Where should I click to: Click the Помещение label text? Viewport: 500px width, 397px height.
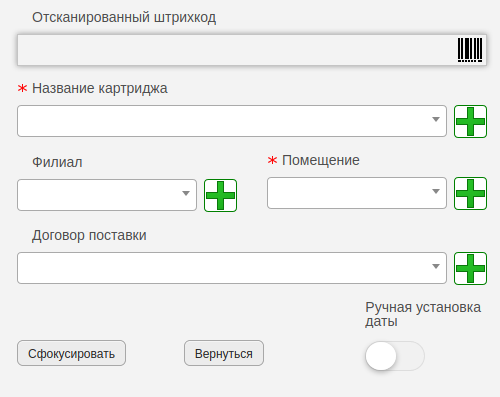[x=321, y=160]
